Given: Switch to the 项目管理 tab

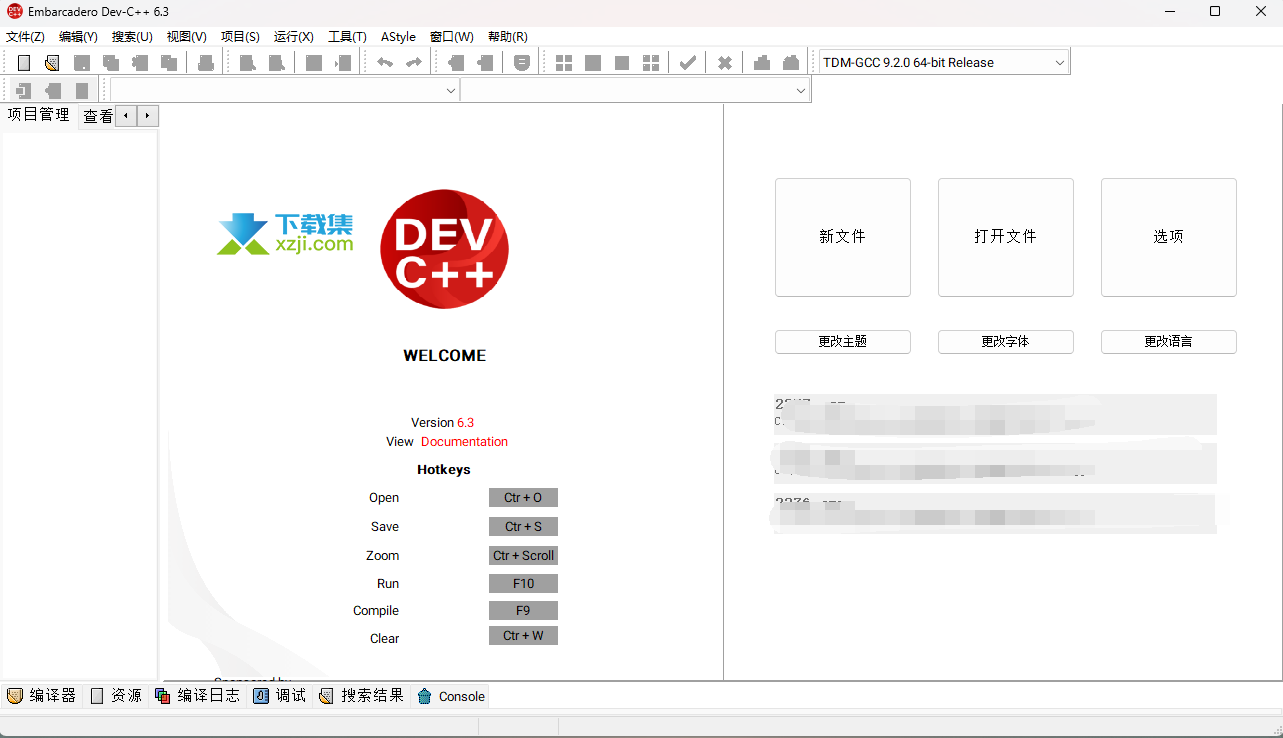Looking at the screenshot, I should (x=39, y=115).
